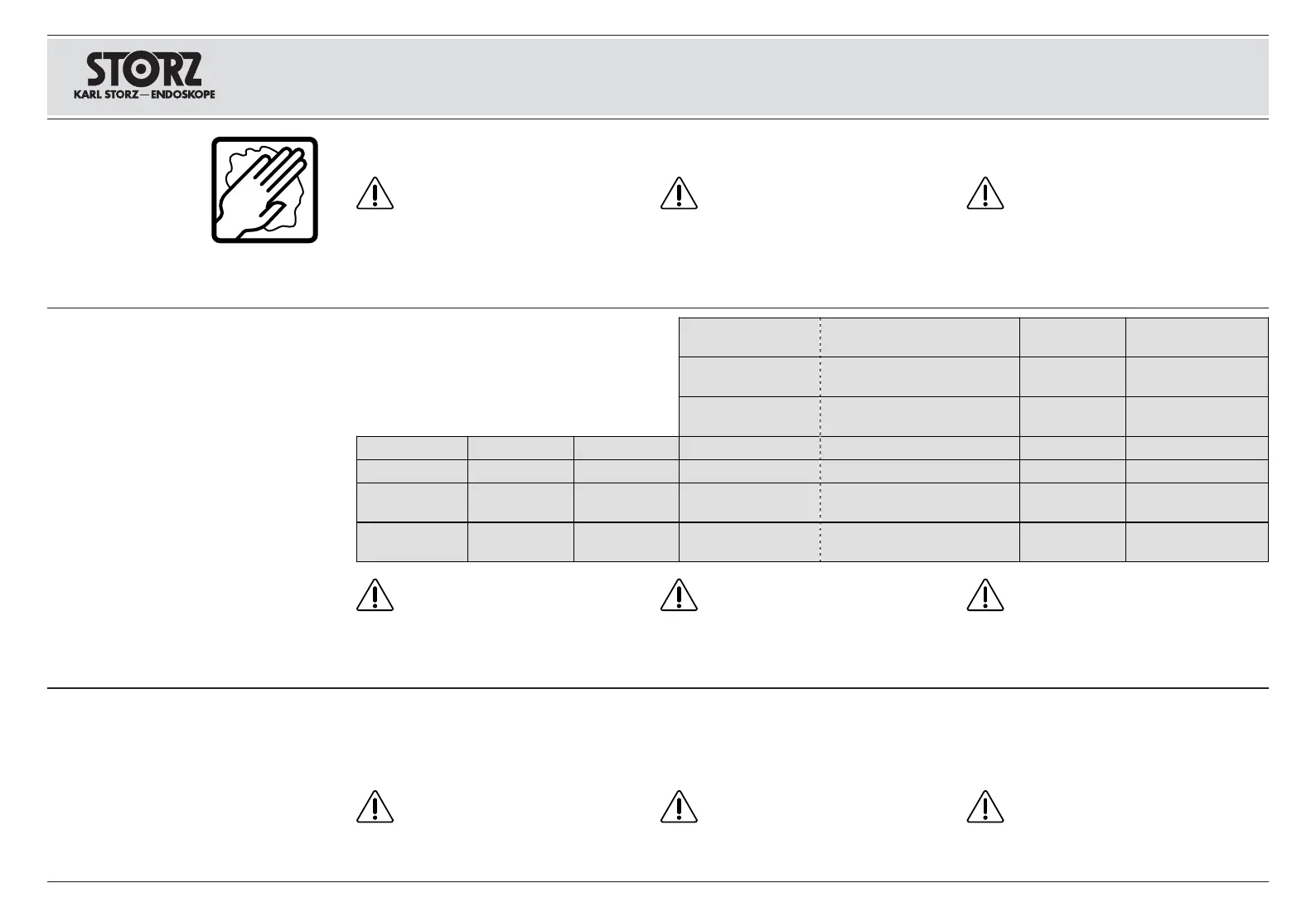The image size is (1316, 917).
Task: Click the bottom-right cell of the table
Action: [x=1197, y=542]
